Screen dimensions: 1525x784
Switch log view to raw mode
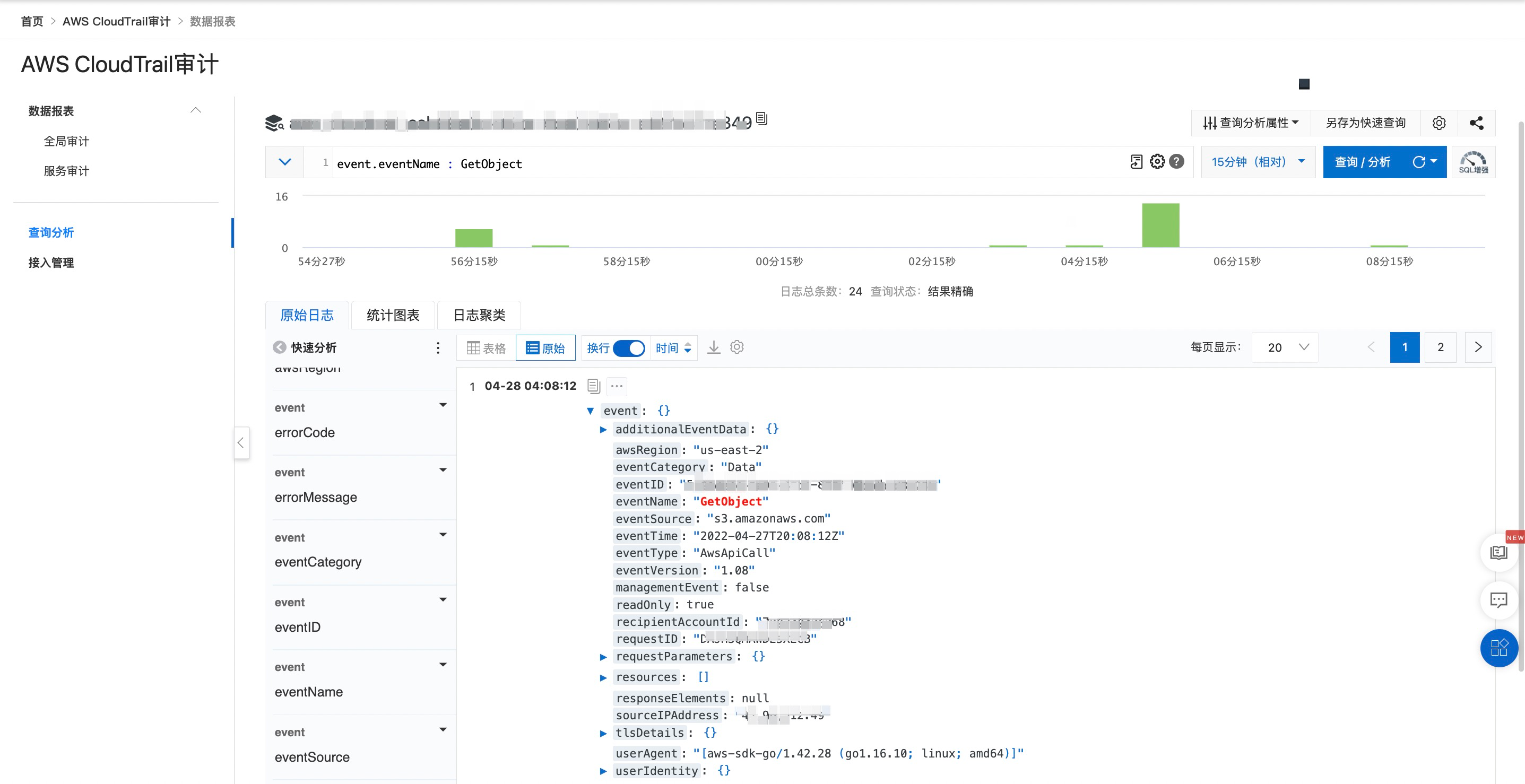pos(545,348)
